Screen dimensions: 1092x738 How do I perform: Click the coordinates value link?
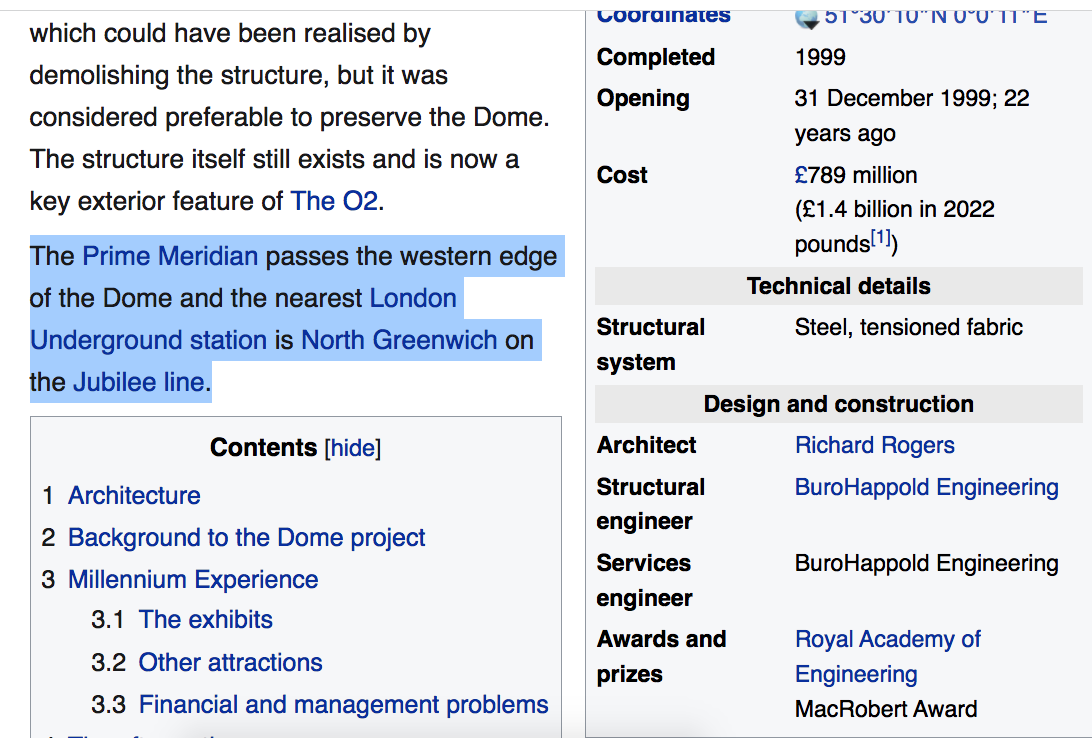coord(935,17)
